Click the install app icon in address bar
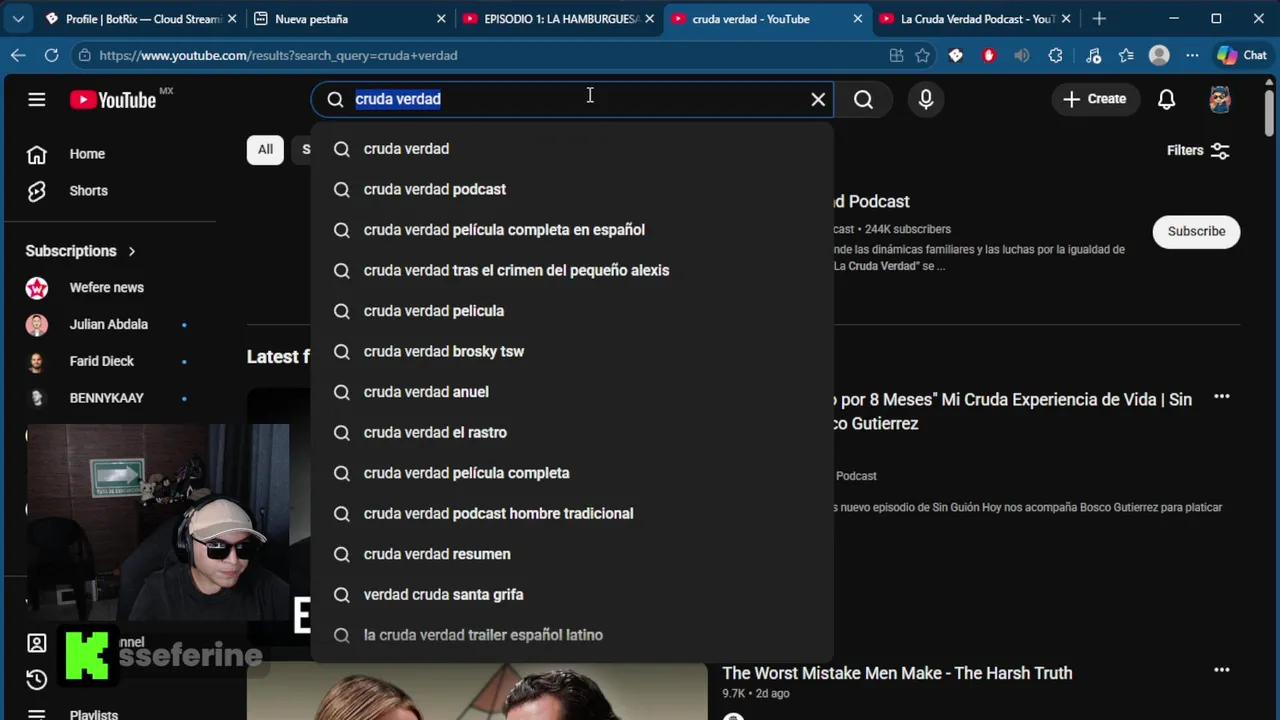This screenshot has width=1280, height=720. tap(897, 56)
